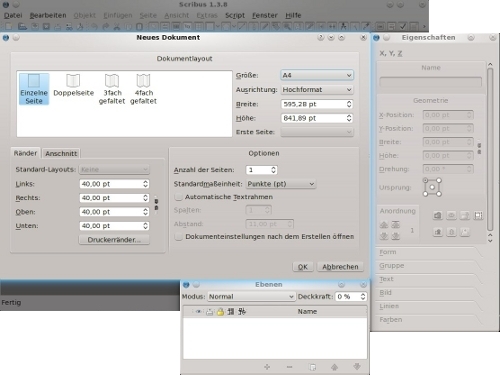Open the Hilfe menu
Image resolution: width=500 pixels, height=375 pixels.
point(293,15)
